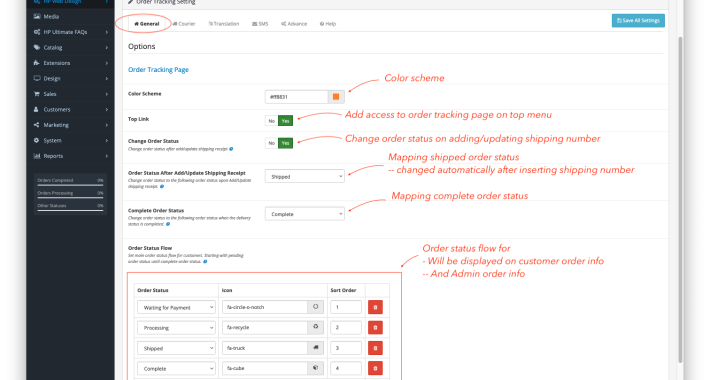Screen dimensions: 710x380
Task: Click the Sort Order column header
Action: click(x=343, y=290)
